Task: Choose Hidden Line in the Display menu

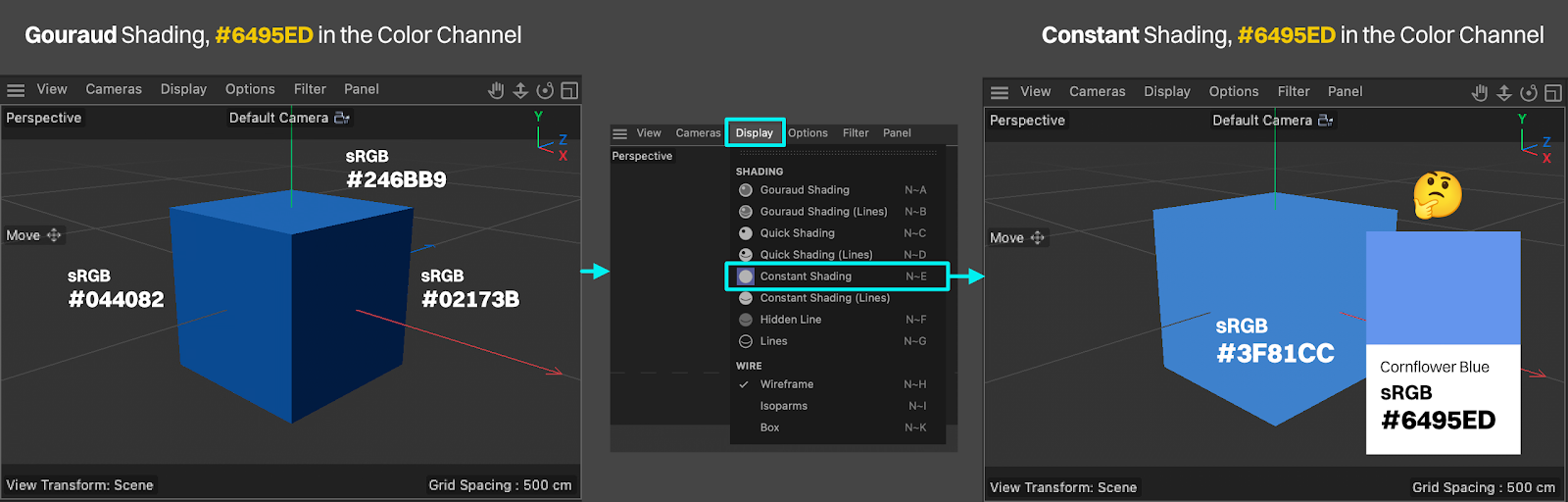Action: [791, 320]
